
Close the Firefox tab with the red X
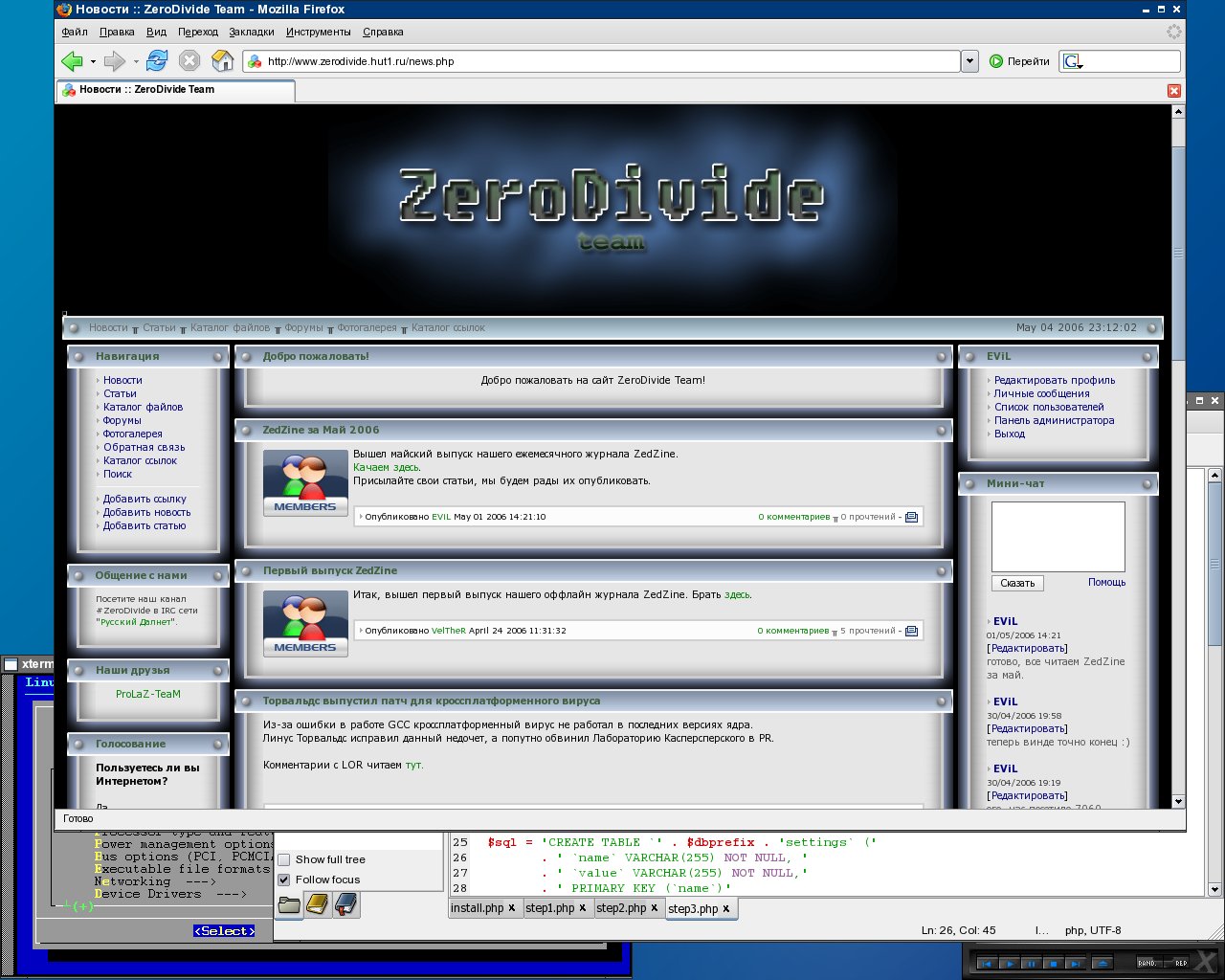click(1174, 91)
